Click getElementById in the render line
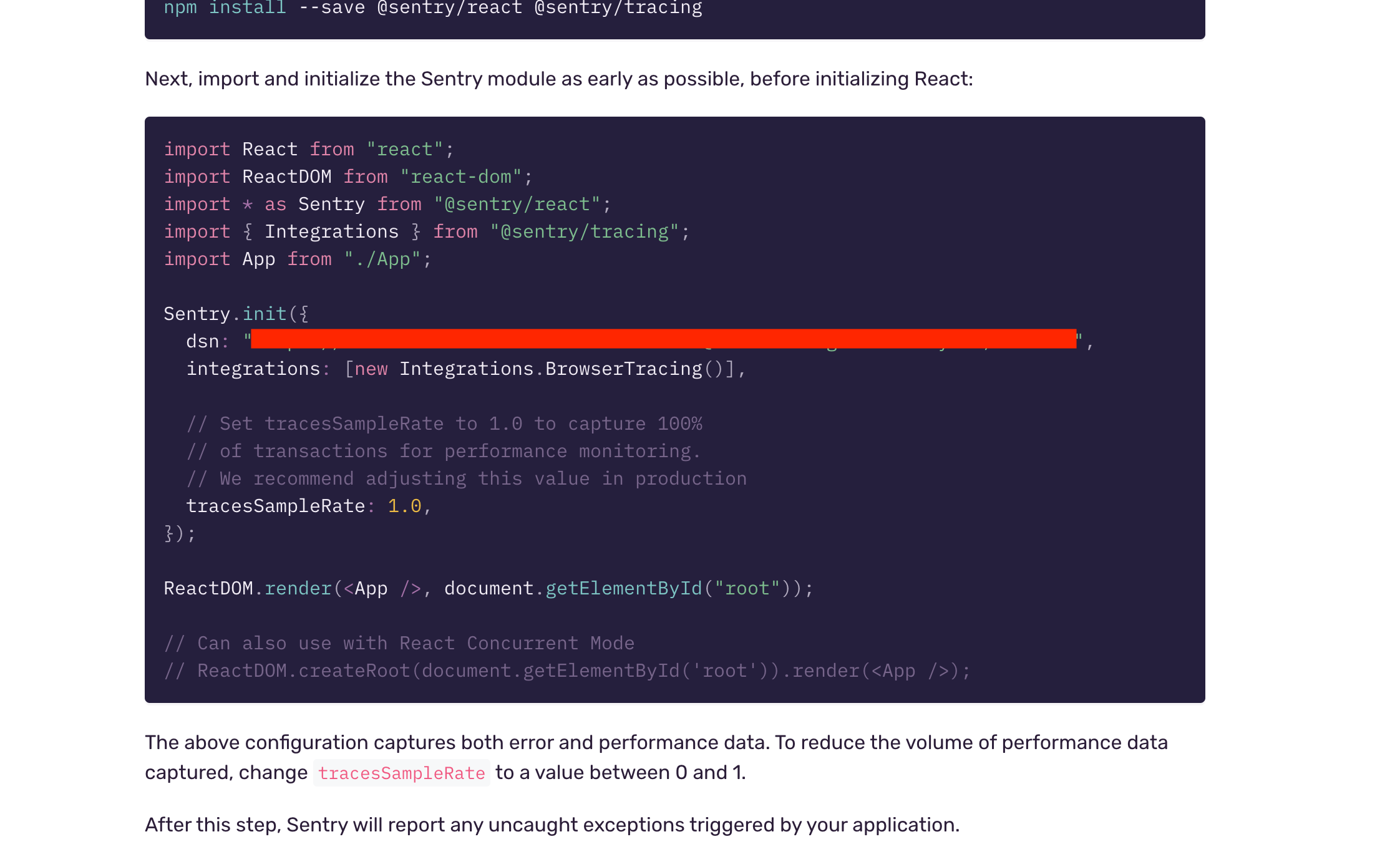1400x867 pixels. (623, 589)
